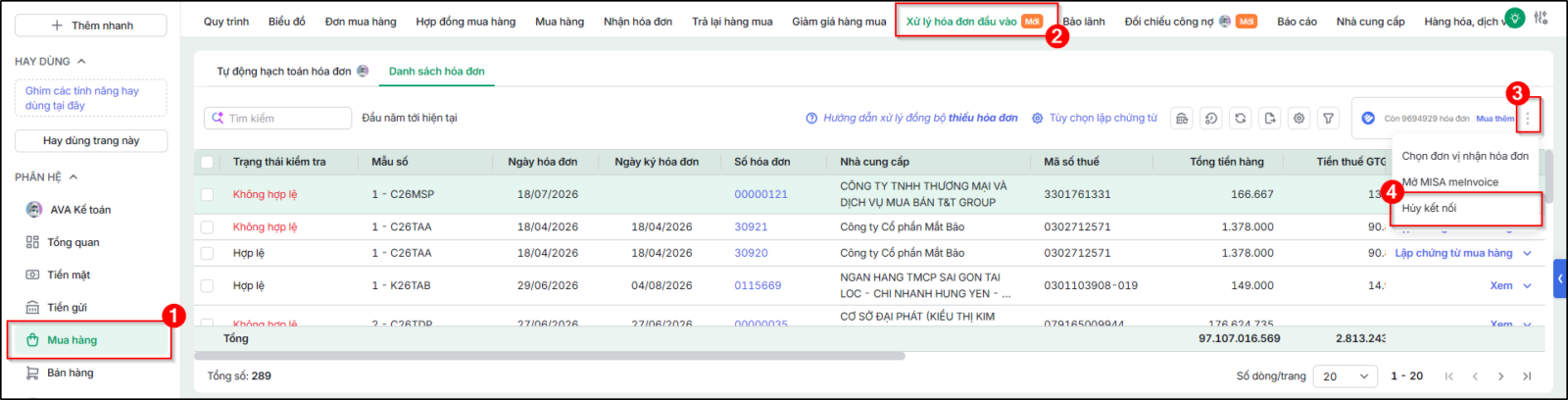
Task: Check the box for invoice 00000121 row
Action: (x=207, y=194)
